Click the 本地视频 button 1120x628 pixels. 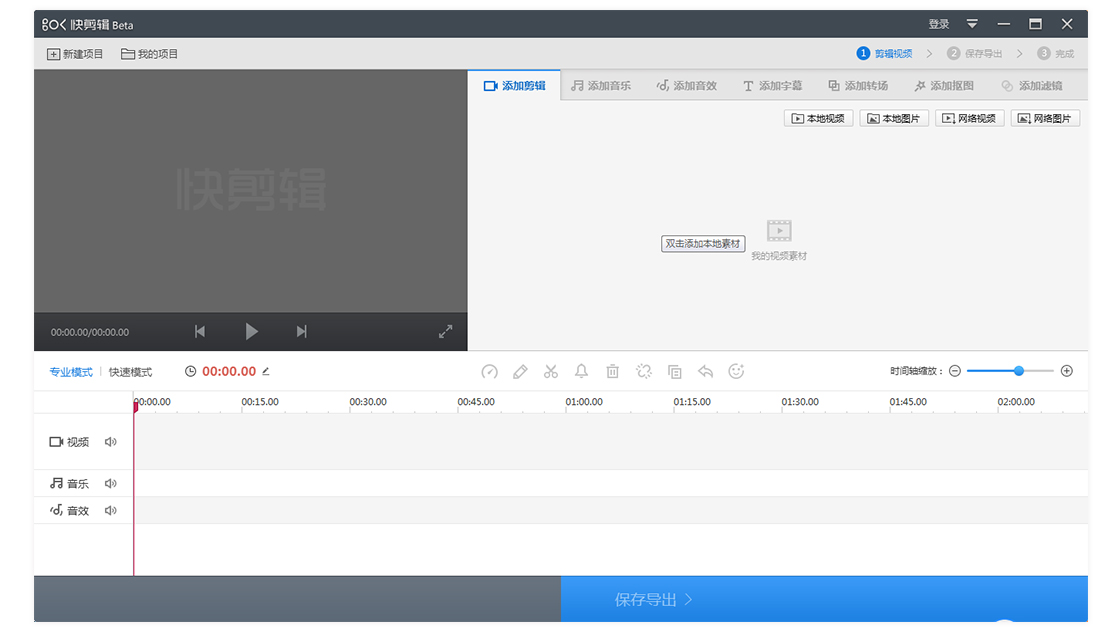point(819,119)
